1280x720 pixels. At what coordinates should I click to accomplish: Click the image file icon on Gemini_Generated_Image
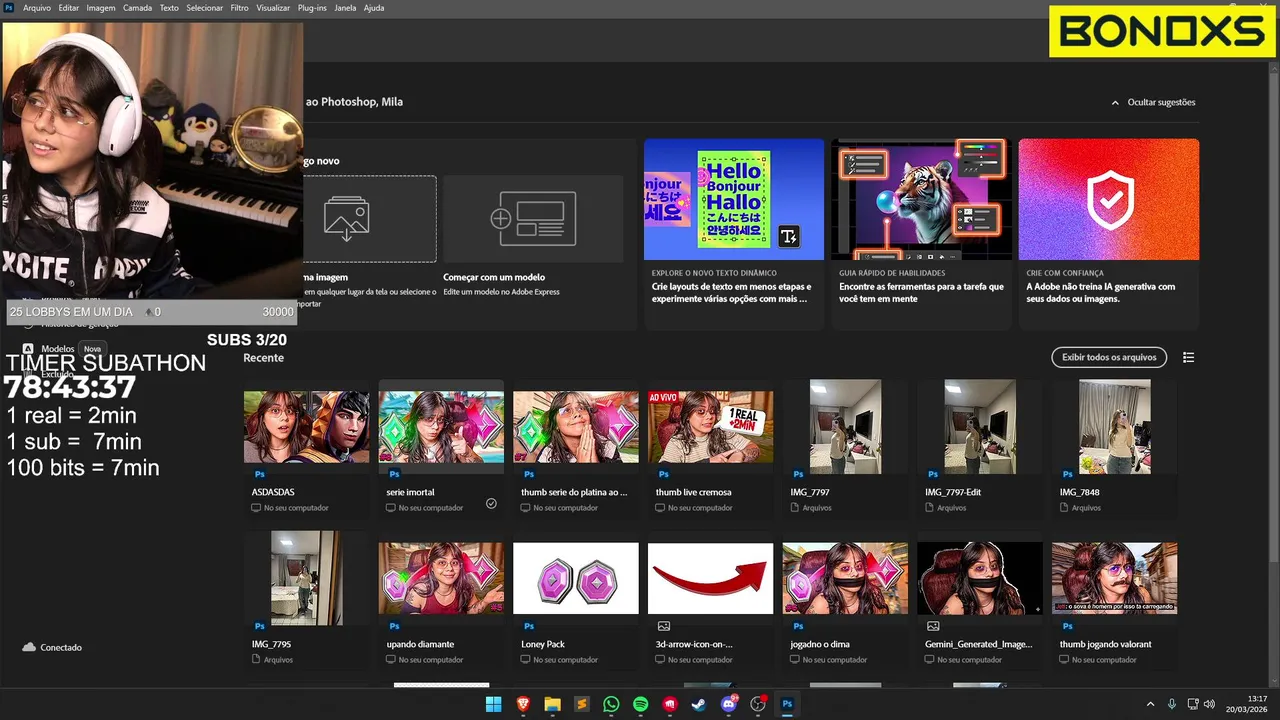(x=933, y=626)
